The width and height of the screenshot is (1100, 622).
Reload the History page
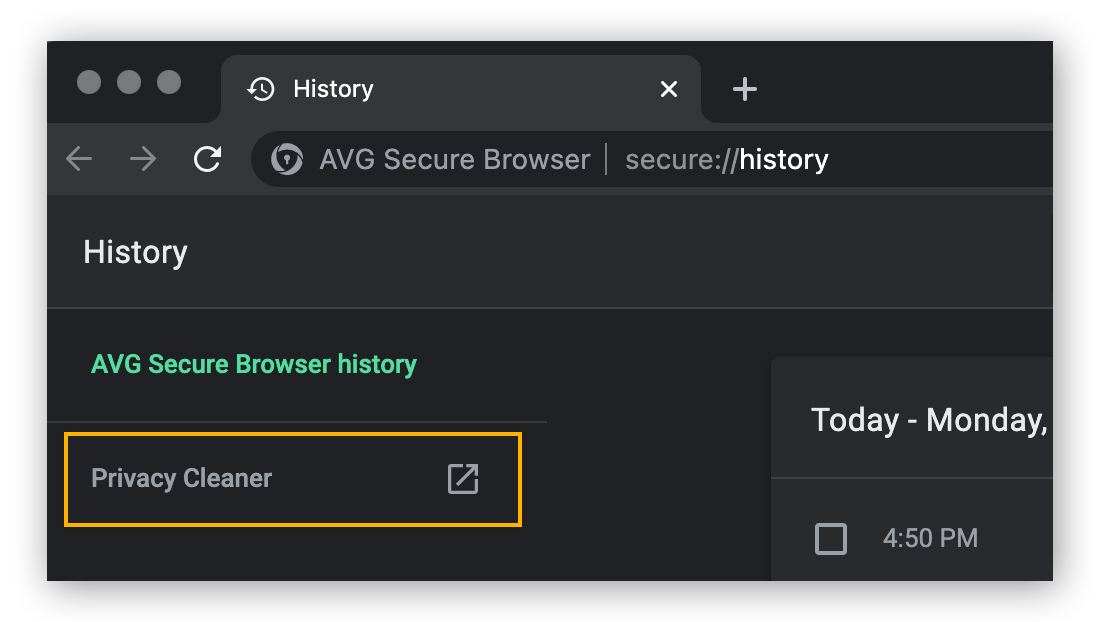click(x=207, y=159)
